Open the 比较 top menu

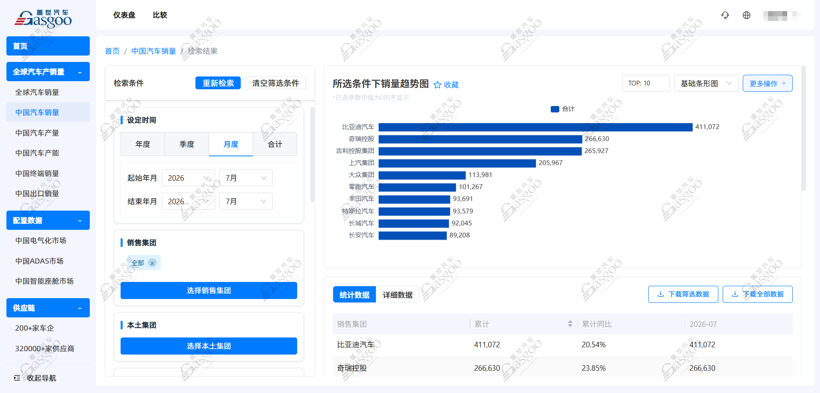click(160, 15)
